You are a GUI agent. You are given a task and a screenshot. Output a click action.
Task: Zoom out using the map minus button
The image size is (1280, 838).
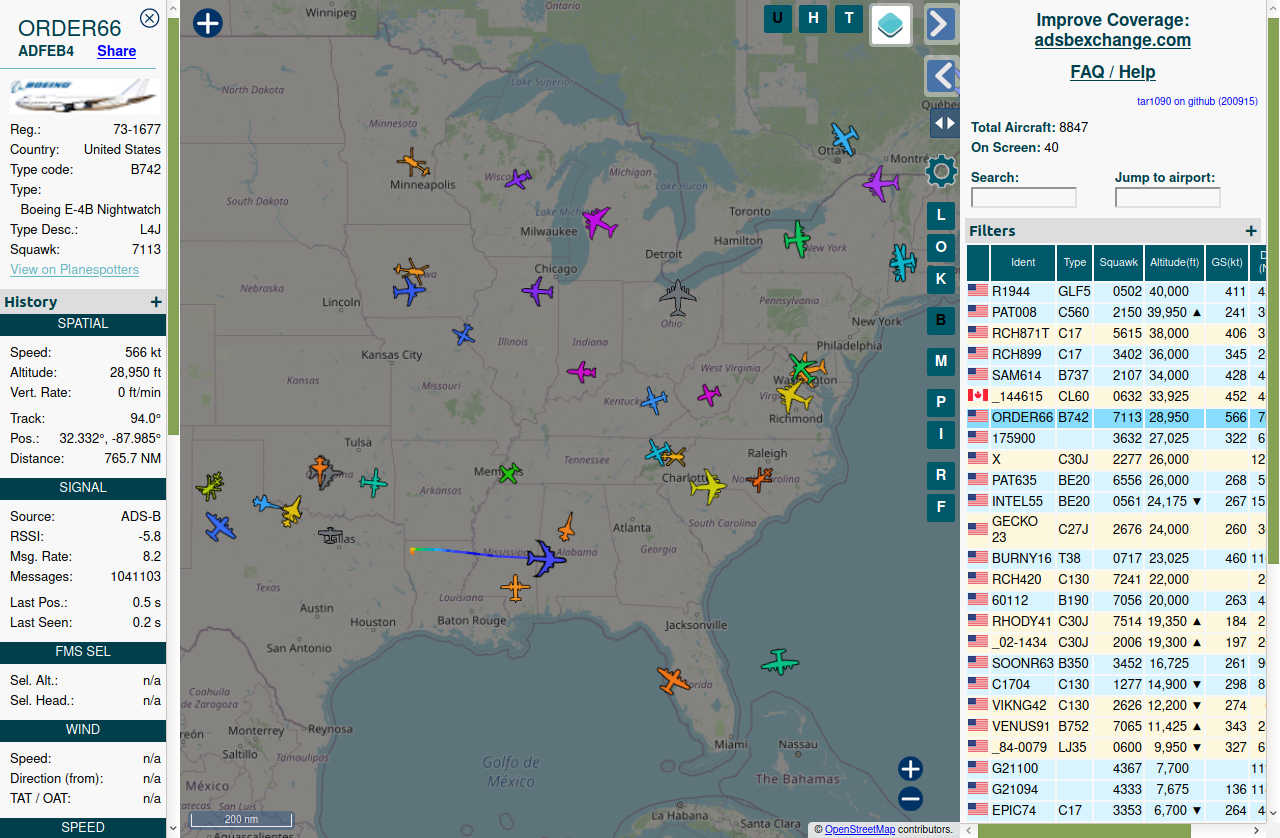910,799
